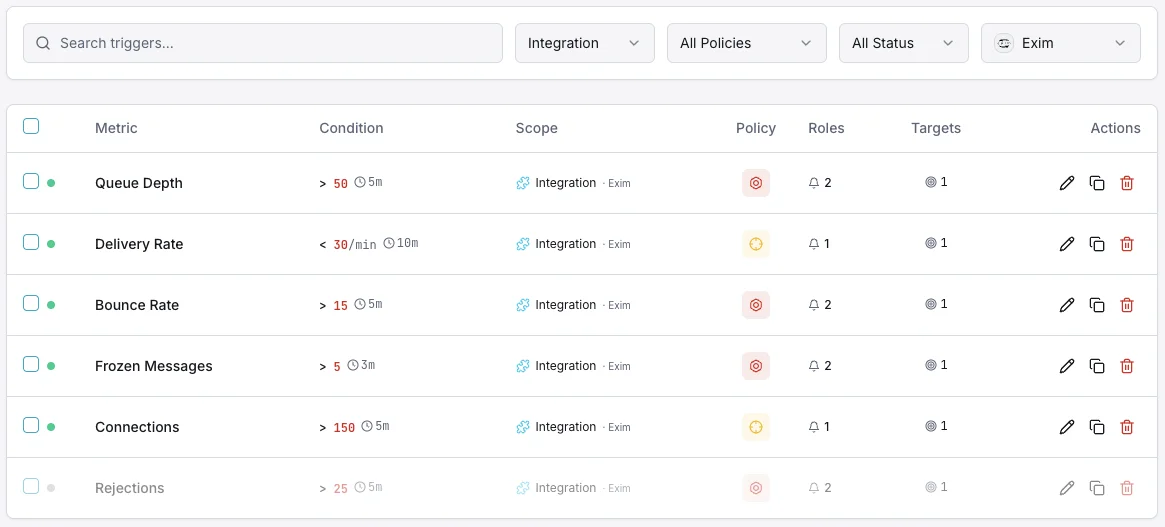This screenshot has width=1165, height=527.
Task: Duplicate the Frozen Messages trigger
Action: tap(1097, 366)
